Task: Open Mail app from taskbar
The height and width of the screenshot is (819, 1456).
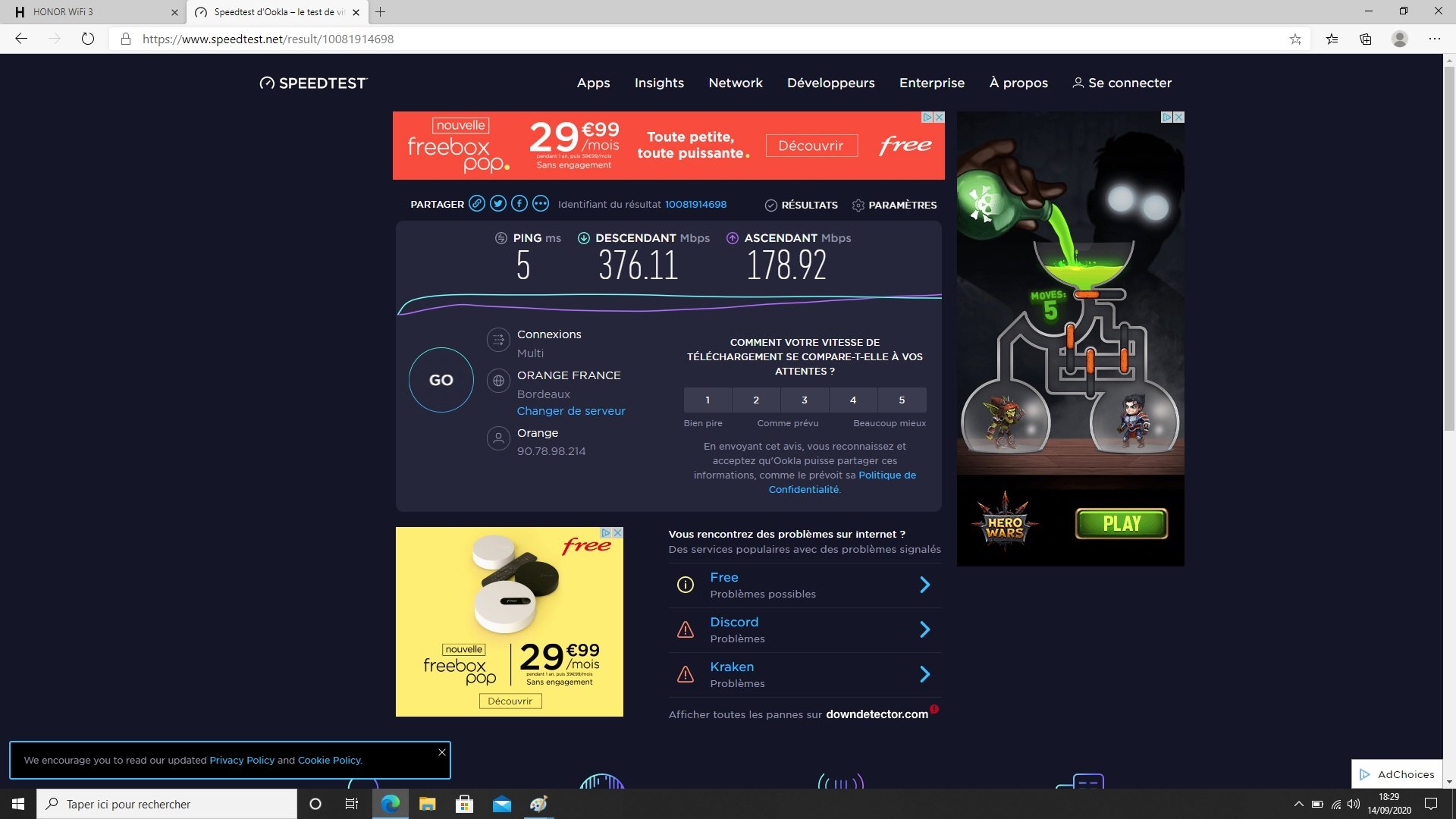Action: click(501, 804)
